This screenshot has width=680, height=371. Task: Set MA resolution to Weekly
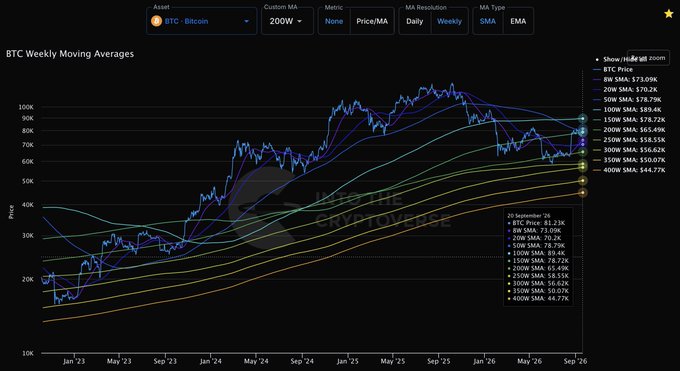click(449, 21)
